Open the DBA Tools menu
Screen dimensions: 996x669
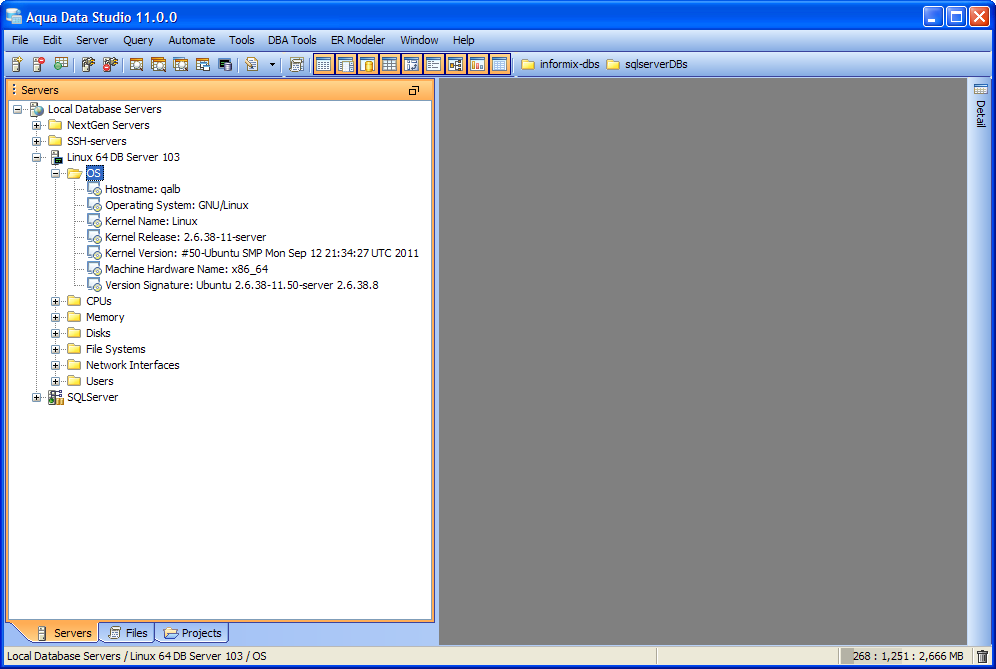[292, 40]
